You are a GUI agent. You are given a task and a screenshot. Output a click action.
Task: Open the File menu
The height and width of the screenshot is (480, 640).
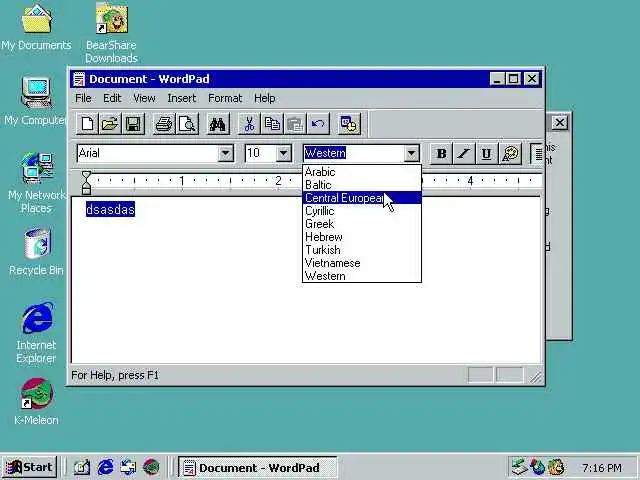(x=83, y=98)
